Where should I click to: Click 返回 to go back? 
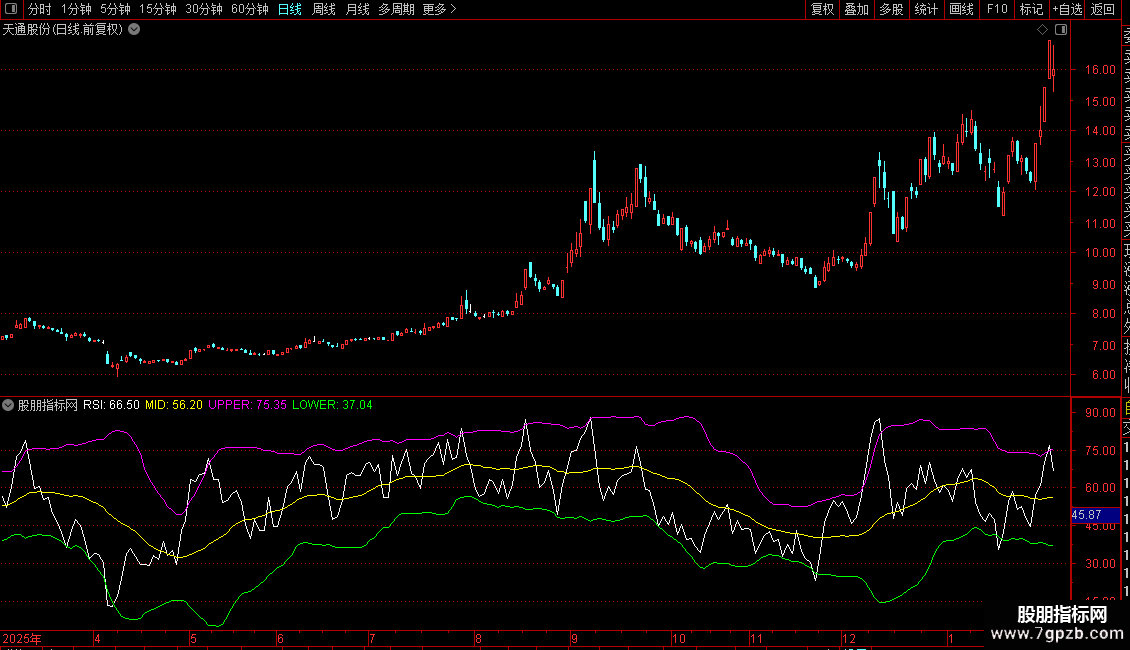pos(1103,9)
